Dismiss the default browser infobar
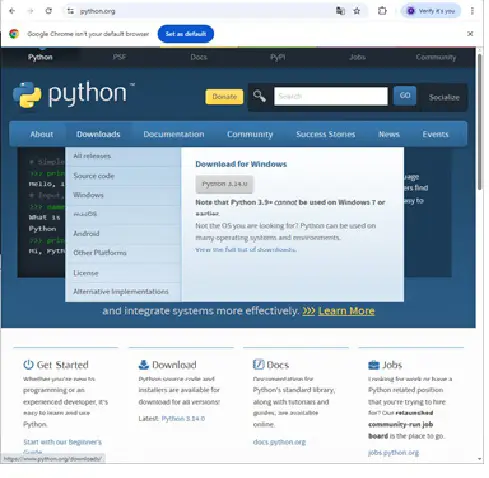The height and width of the screenshot is (478, 489). pos(470,33)
